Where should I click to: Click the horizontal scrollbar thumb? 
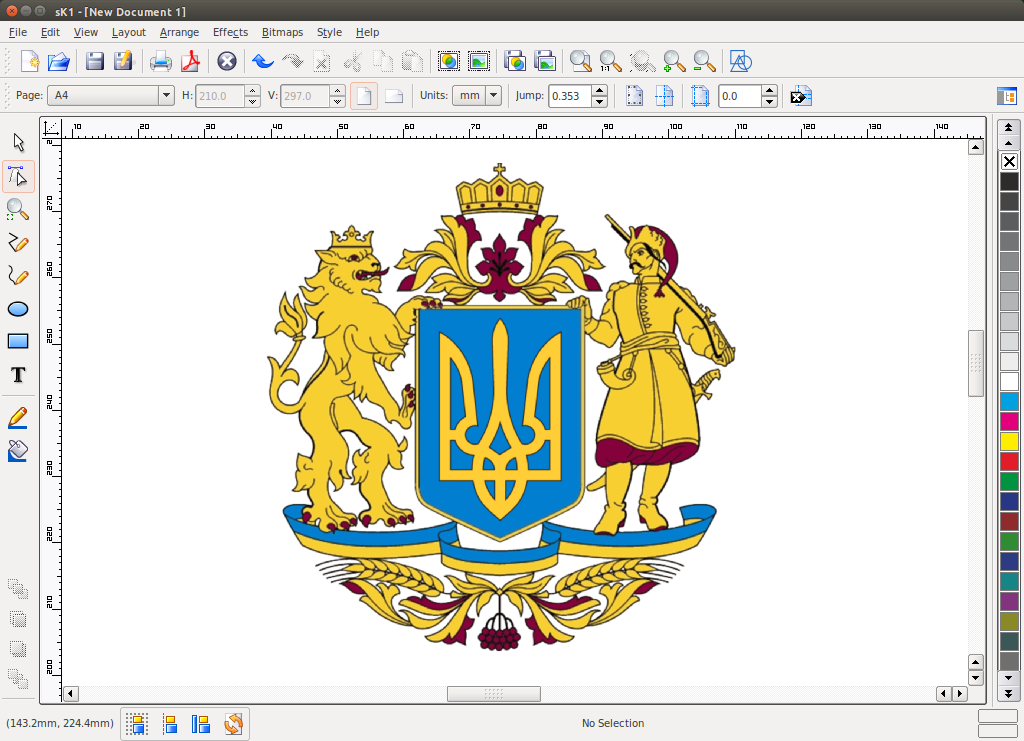pos(493,694)
